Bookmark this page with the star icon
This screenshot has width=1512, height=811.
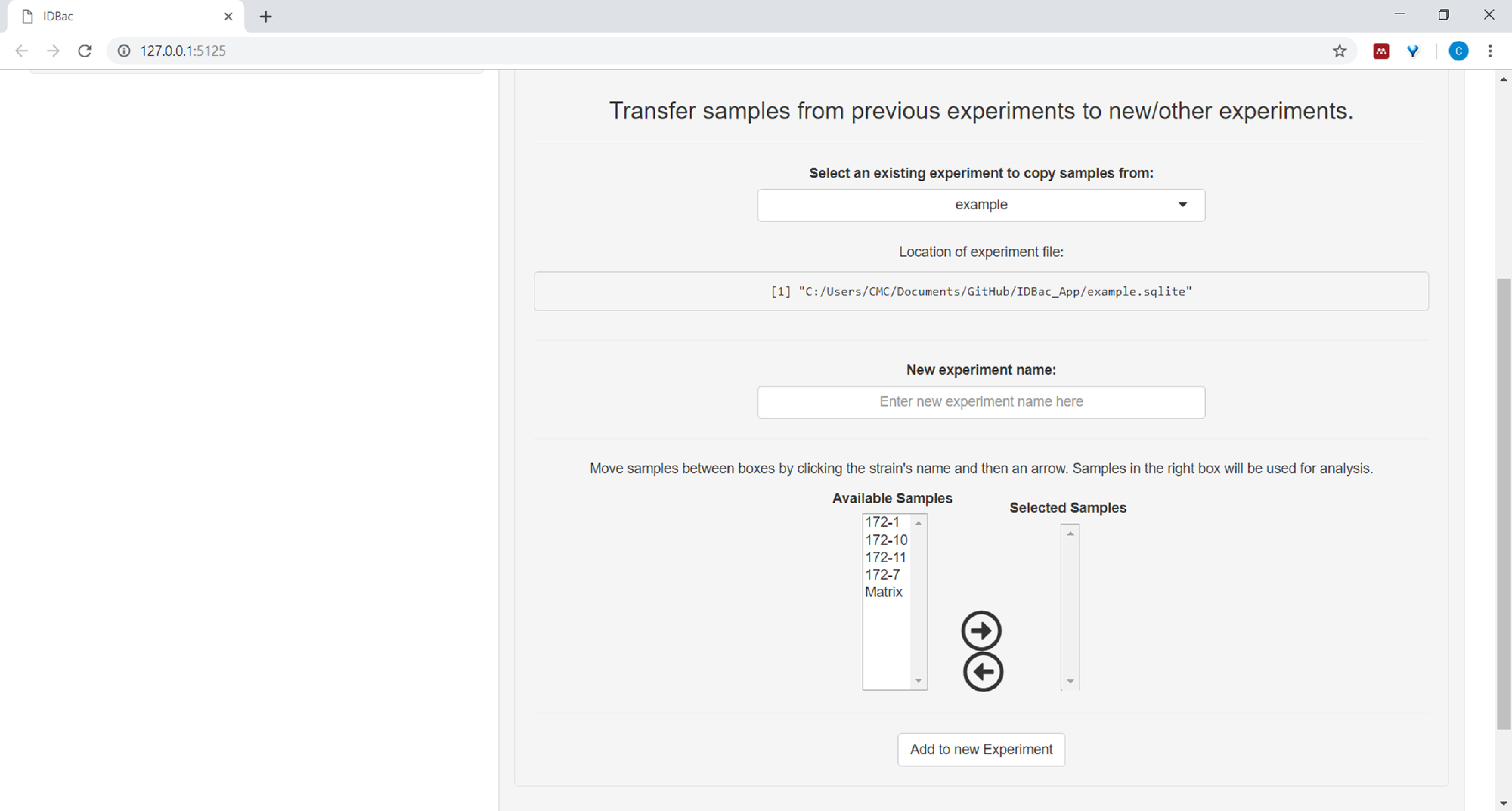1339,51
